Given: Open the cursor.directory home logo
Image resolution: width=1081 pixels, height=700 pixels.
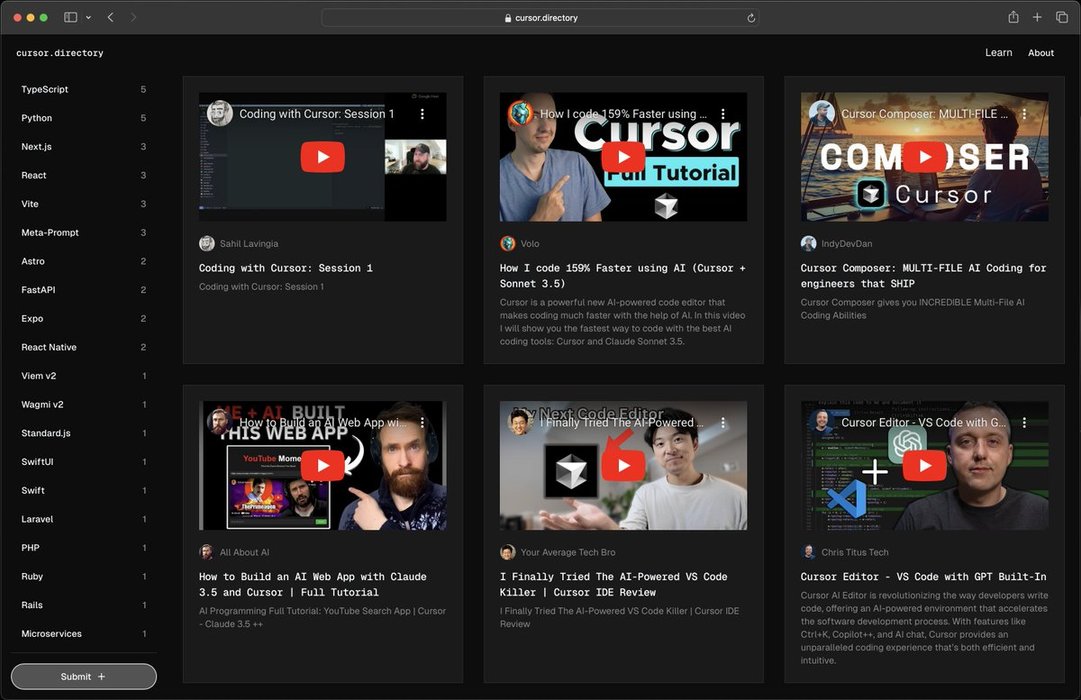Looking at the screenshot, I should click(x=60, y=53).
